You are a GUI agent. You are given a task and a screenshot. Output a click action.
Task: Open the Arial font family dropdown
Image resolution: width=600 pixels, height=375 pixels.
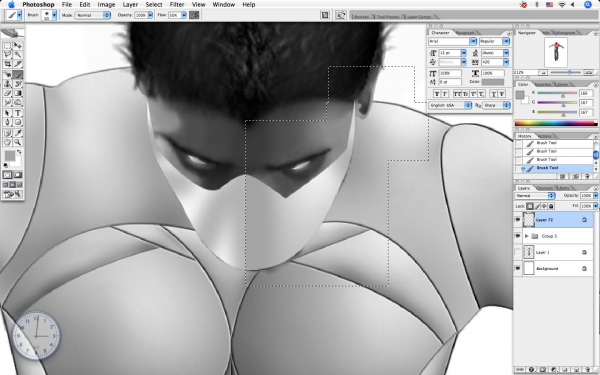coord(473,41)
